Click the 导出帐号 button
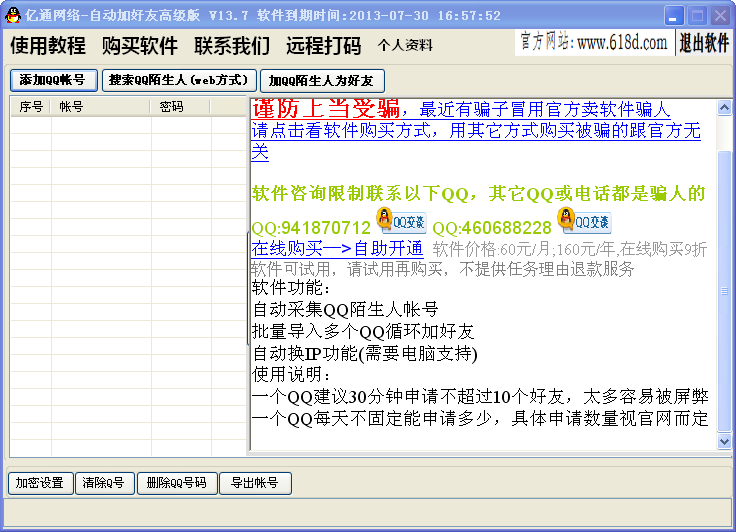This screenshot has height=532, width=736. click(255, 483)
